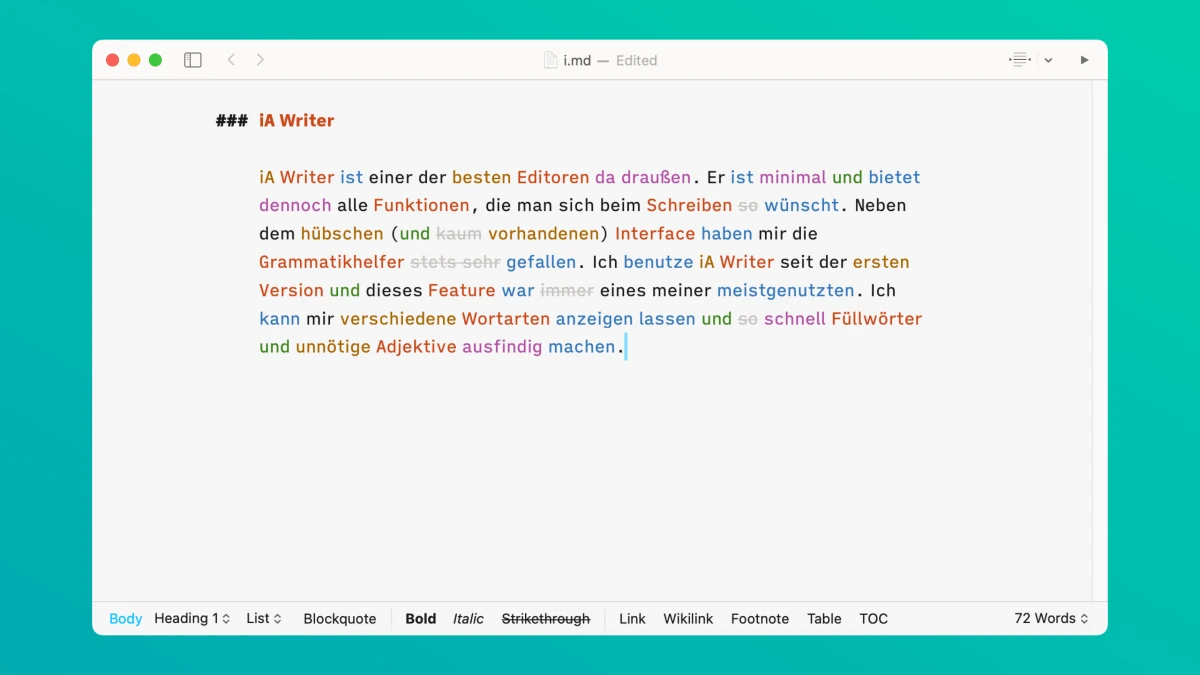This screenshot has width=1200, height=675.
Task: Click the word "Version"
Action: [291, 291]
